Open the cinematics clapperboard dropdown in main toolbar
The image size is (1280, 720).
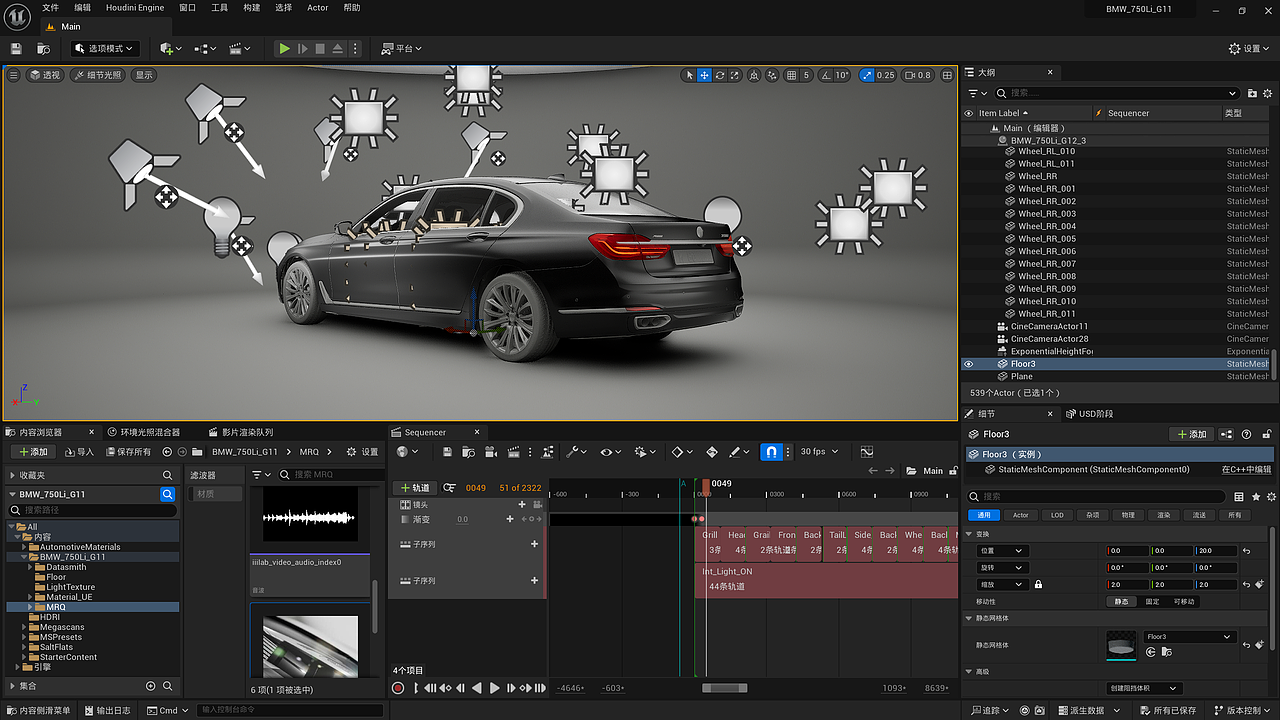click(x=240, y=48)
